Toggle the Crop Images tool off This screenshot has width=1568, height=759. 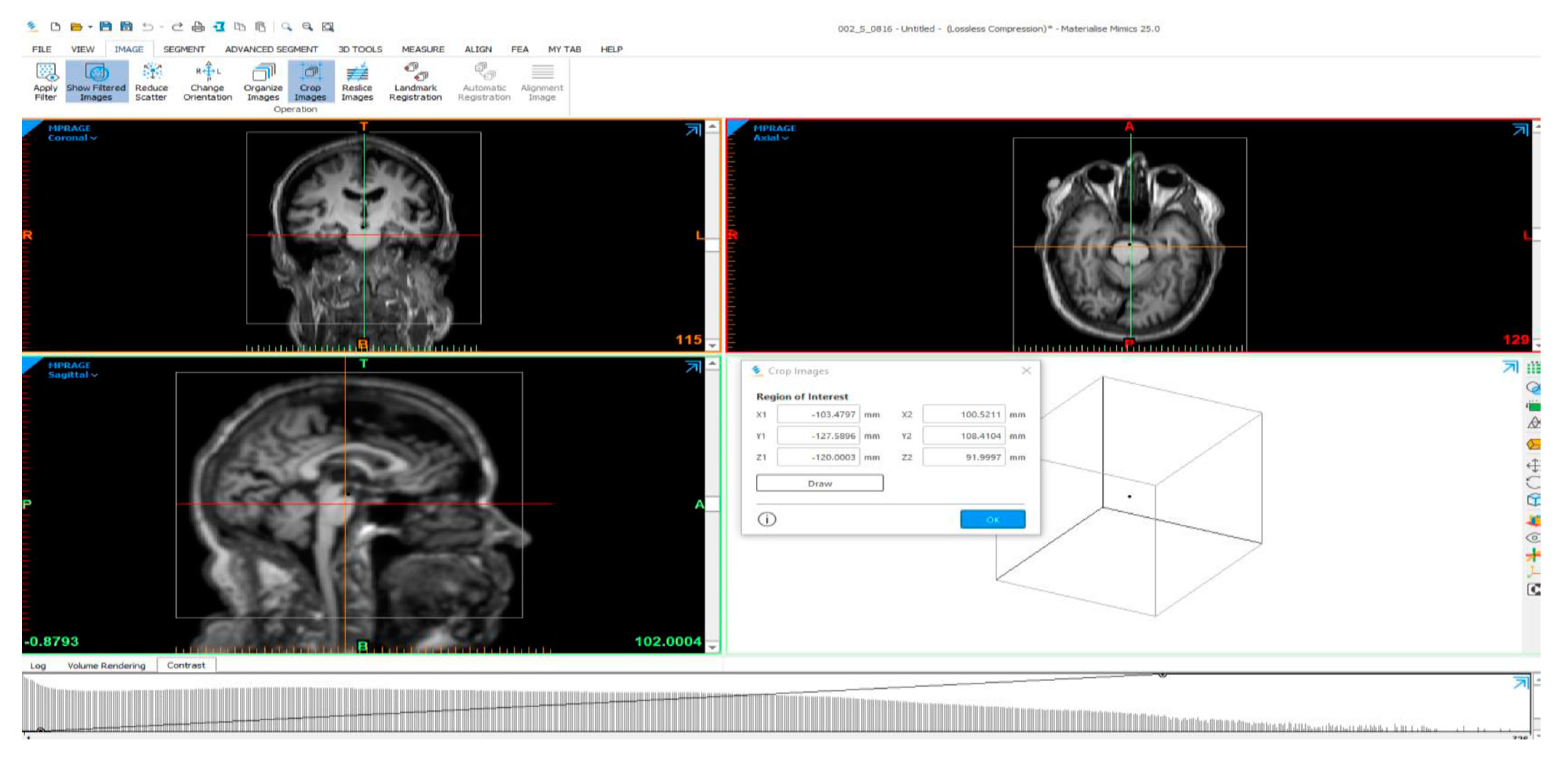311,82
